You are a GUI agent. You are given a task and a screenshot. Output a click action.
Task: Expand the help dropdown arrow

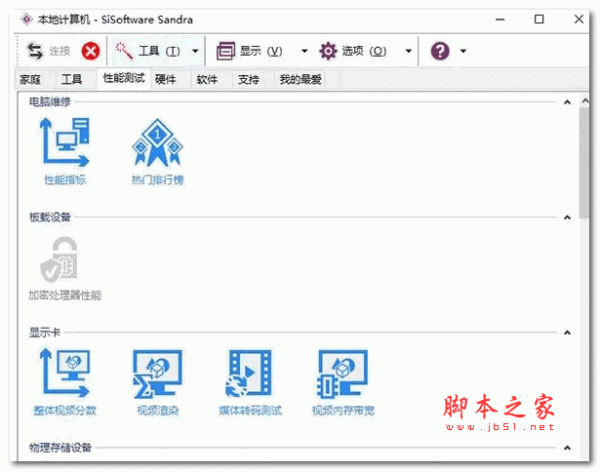tap(463, 51)
